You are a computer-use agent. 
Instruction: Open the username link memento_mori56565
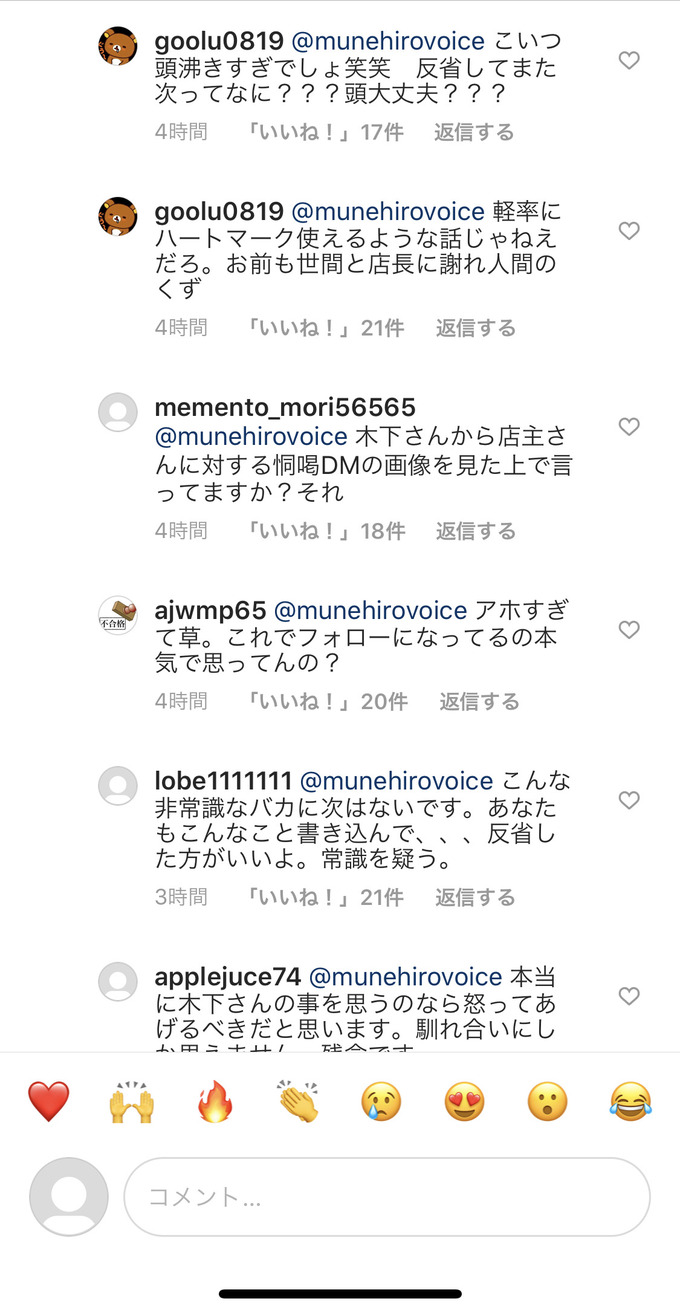285,409
